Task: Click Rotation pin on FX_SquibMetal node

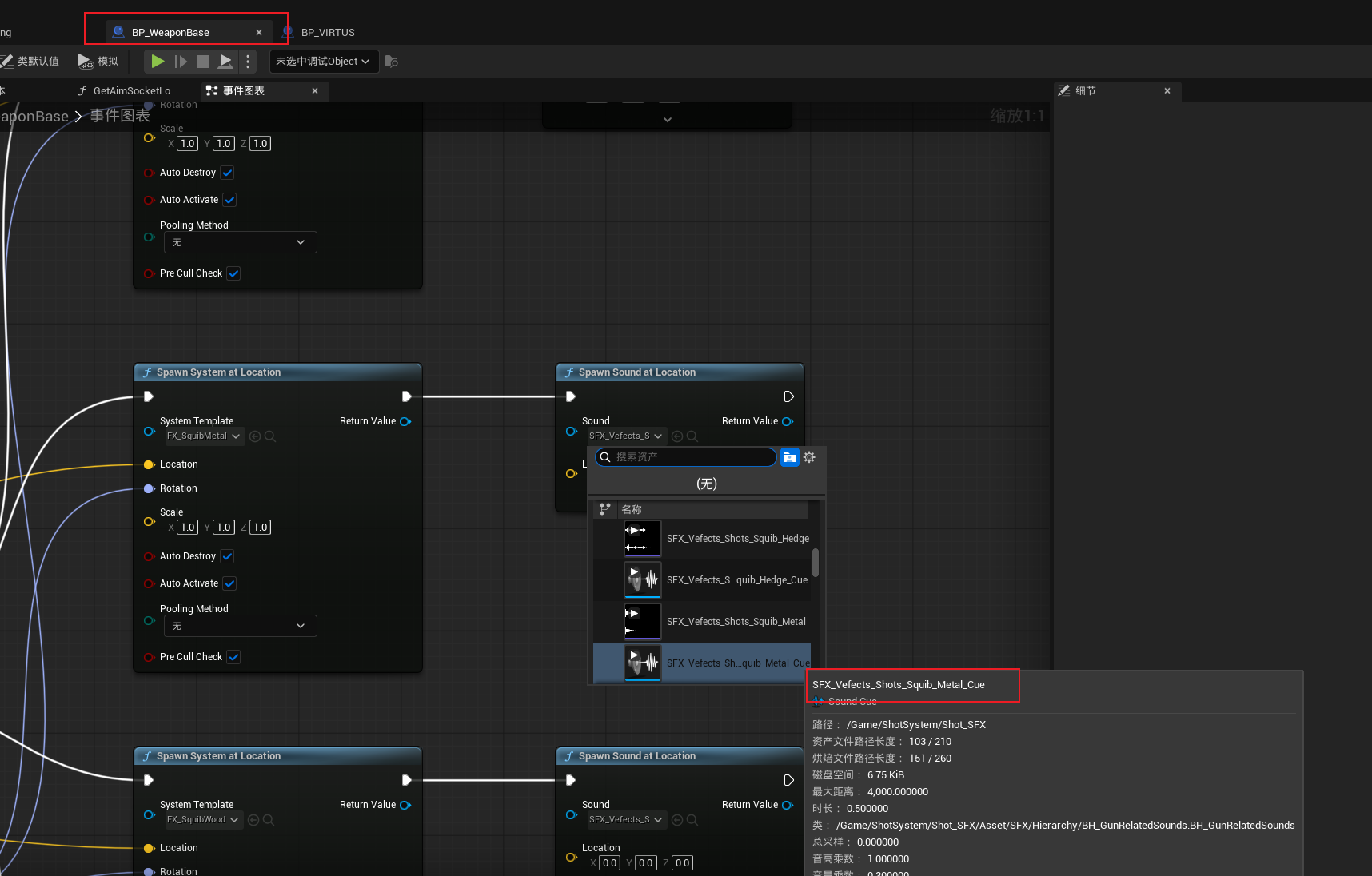Action: point(149,488)
